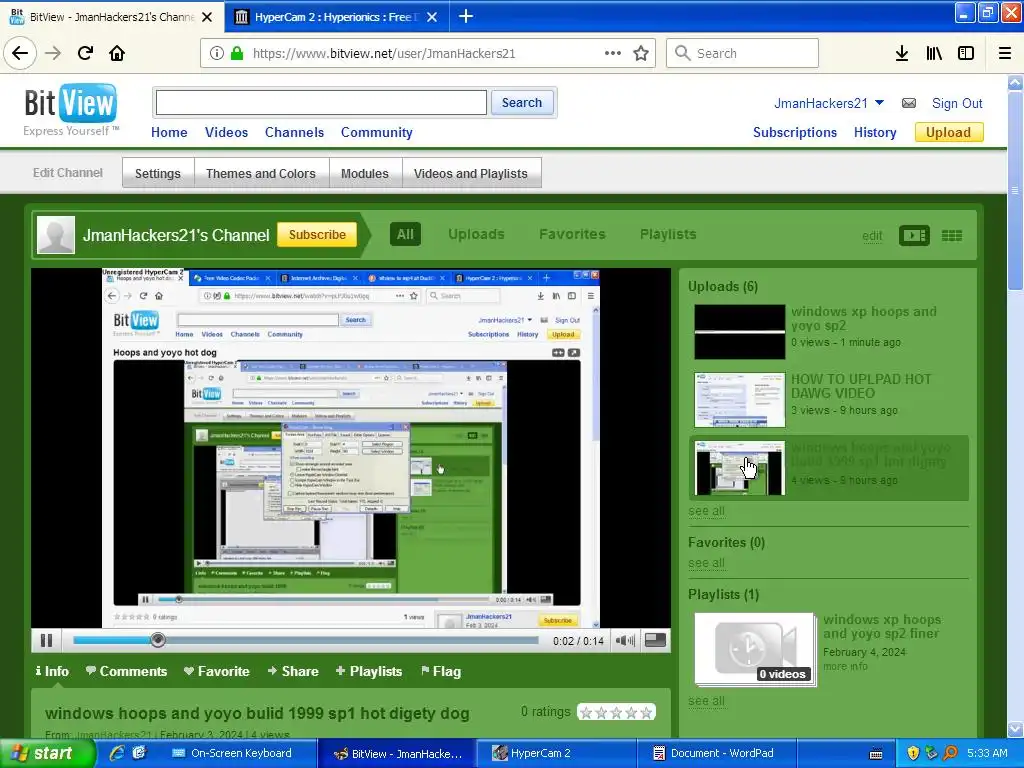Show the channel Playlists filter

point(668,234)
